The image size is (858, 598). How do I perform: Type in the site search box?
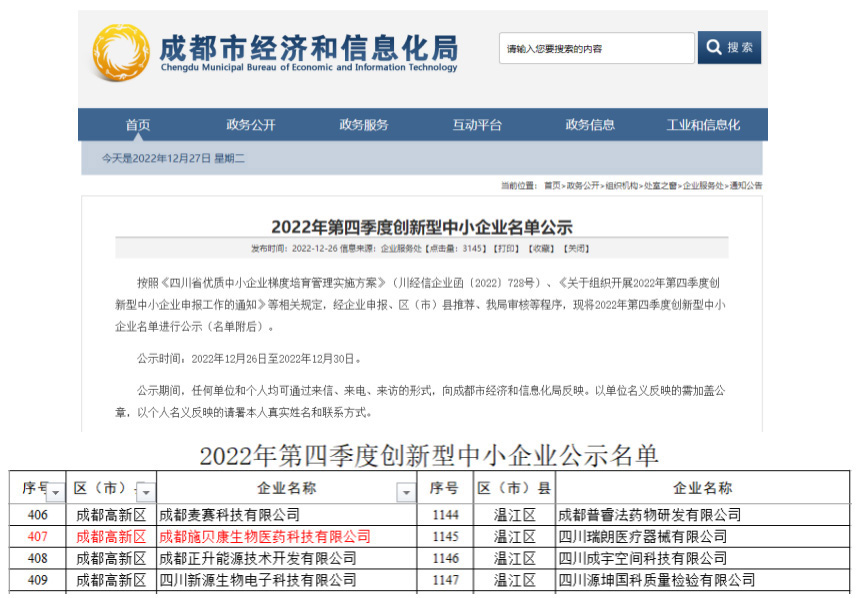pos(596,48)
